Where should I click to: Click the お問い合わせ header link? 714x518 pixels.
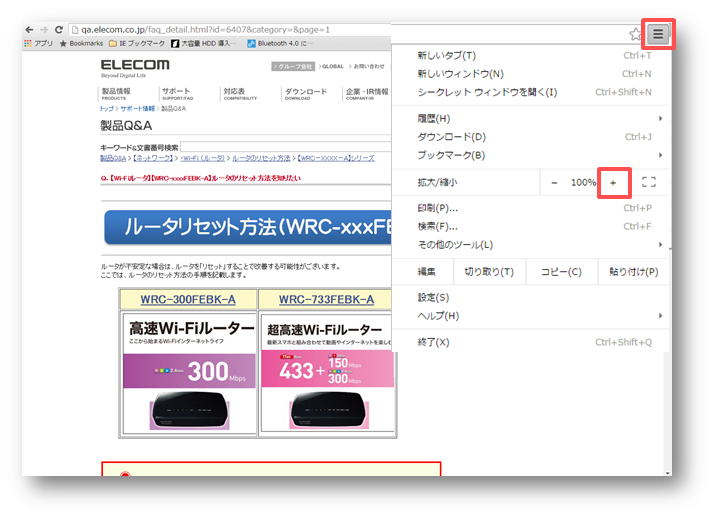click(x=368, y=66)
